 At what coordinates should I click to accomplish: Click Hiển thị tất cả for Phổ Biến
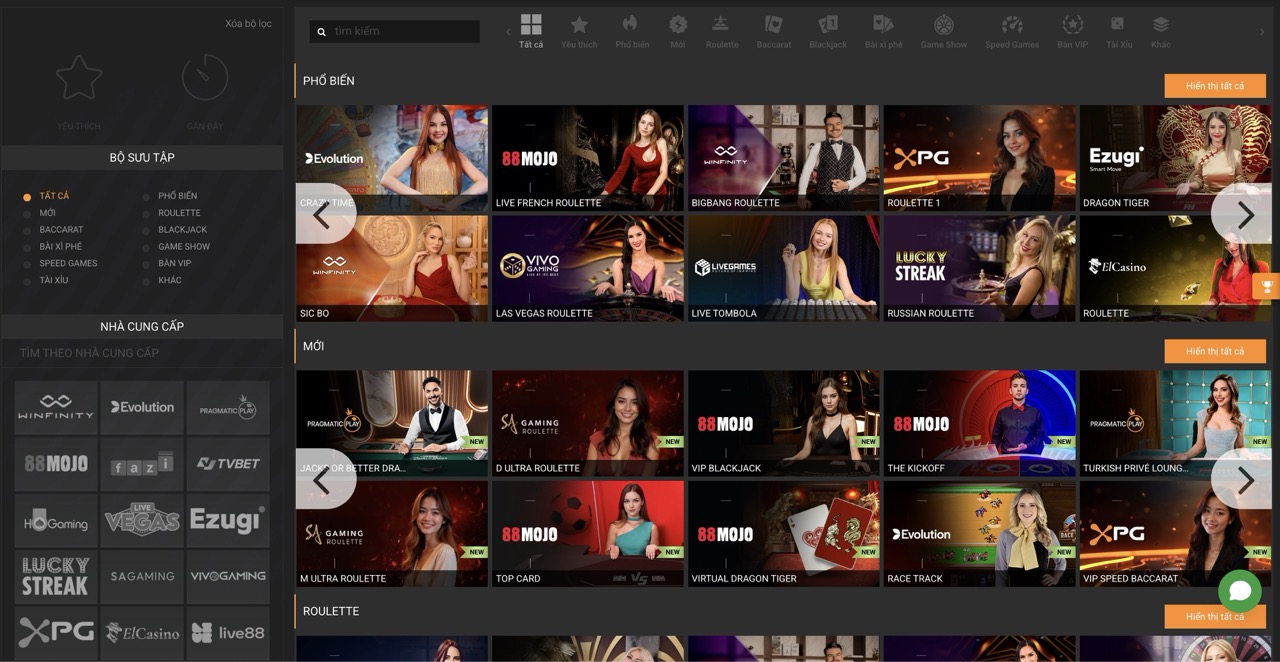click(x=1214, y=86)
